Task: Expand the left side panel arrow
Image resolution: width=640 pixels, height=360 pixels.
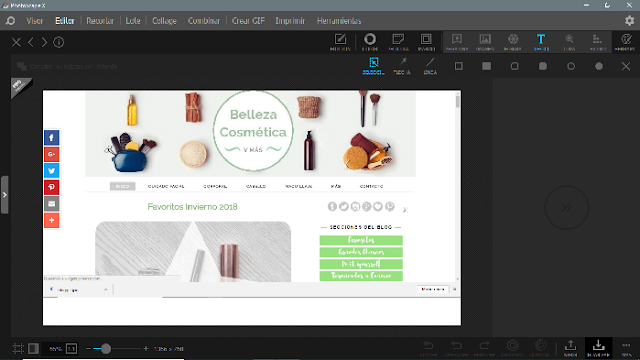Action: click(4, 195)
